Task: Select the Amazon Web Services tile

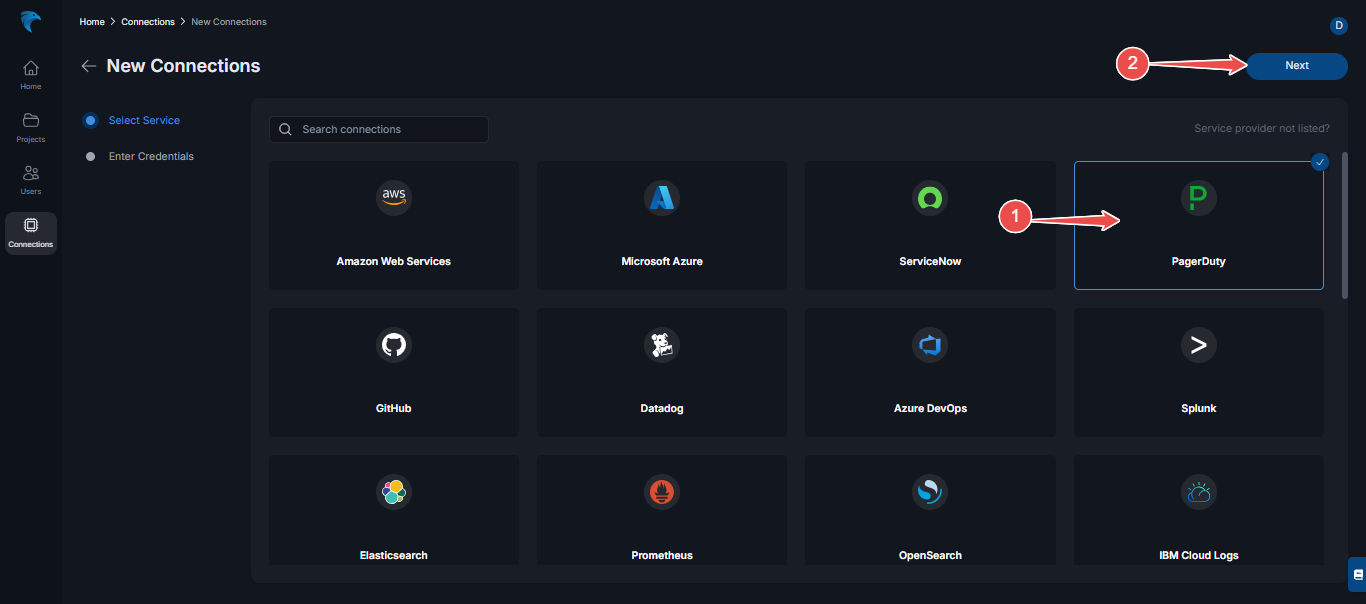Action: (393, 225)
